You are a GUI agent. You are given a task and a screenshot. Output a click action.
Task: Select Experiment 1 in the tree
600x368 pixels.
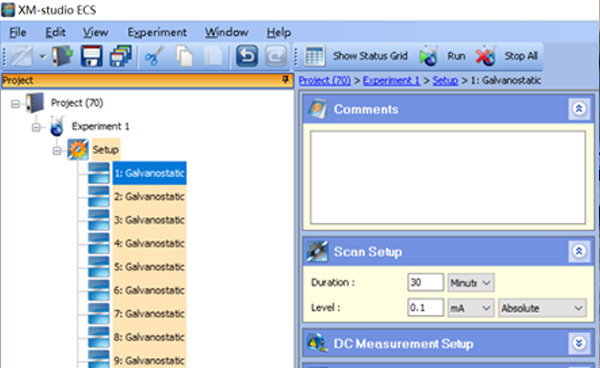tap(101, 126)
